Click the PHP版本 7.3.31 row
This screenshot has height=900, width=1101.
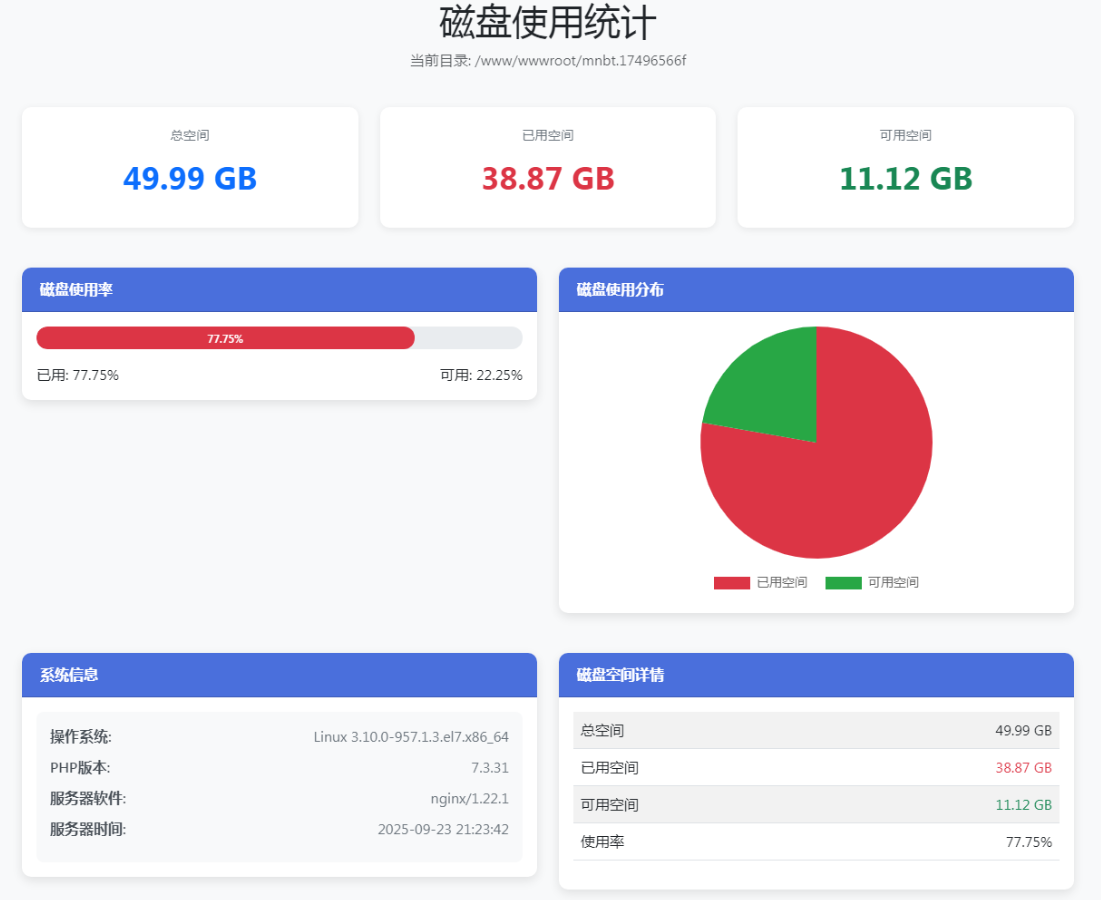pos(279,768)
